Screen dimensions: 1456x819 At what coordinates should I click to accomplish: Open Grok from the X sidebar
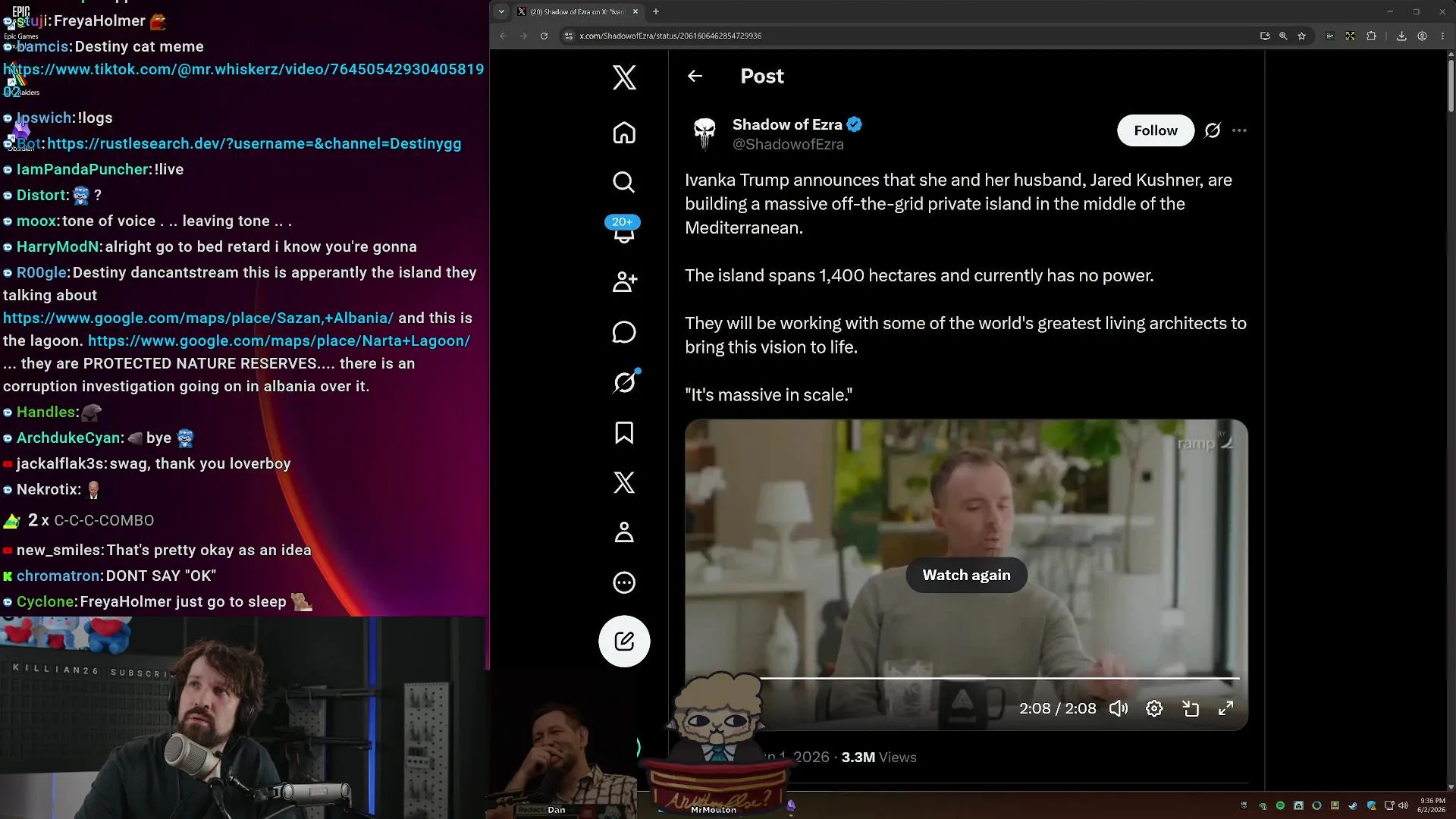(624, 382)
